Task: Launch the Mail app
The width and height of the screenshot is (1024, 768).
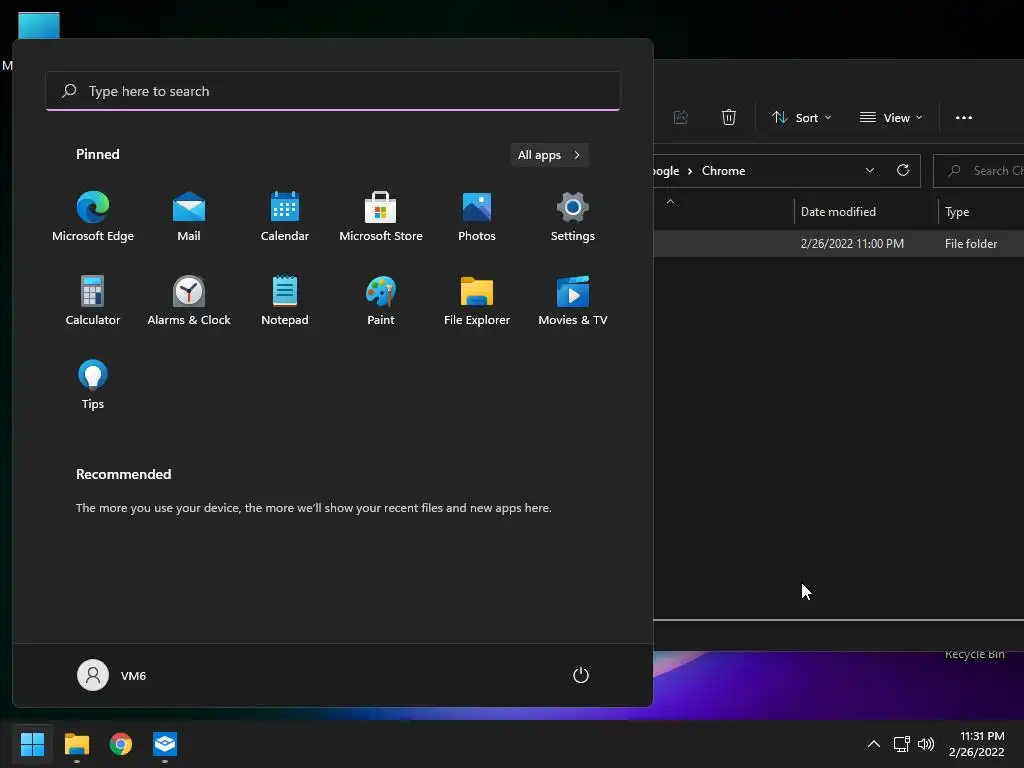Action: 189,217
